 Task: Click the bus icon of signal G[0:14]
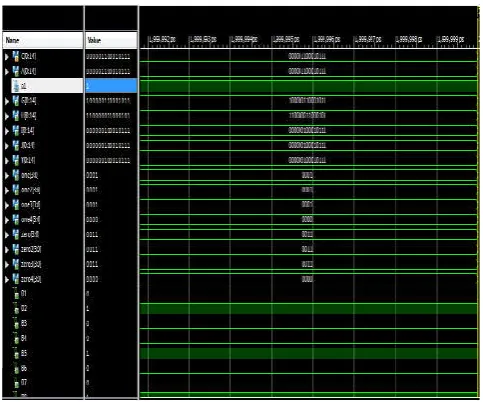click(x=16, y=101)
